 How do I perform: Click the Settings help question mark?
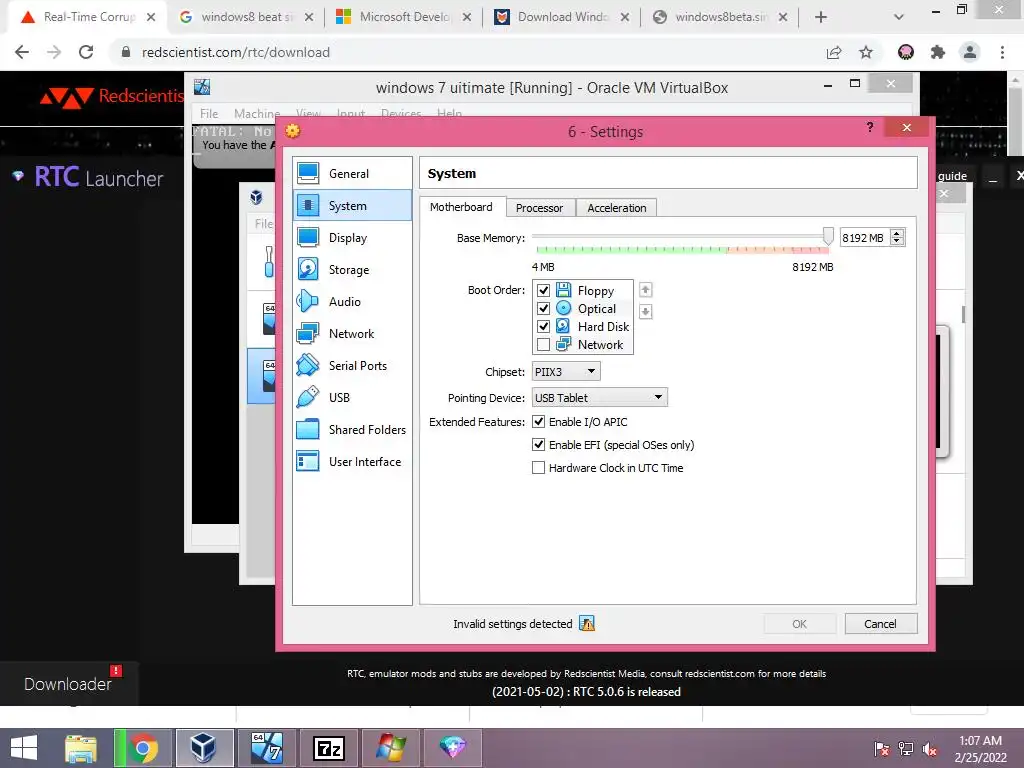870,127
